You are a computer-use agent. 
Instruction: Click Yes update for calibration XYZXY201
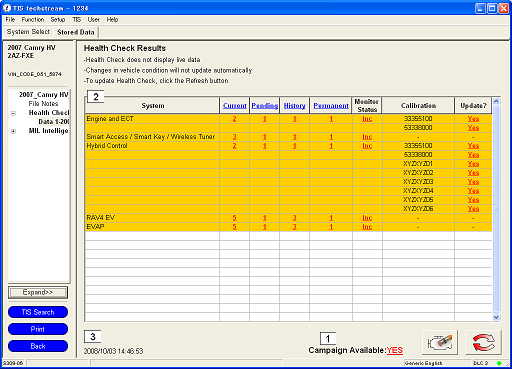pos(473,164)
